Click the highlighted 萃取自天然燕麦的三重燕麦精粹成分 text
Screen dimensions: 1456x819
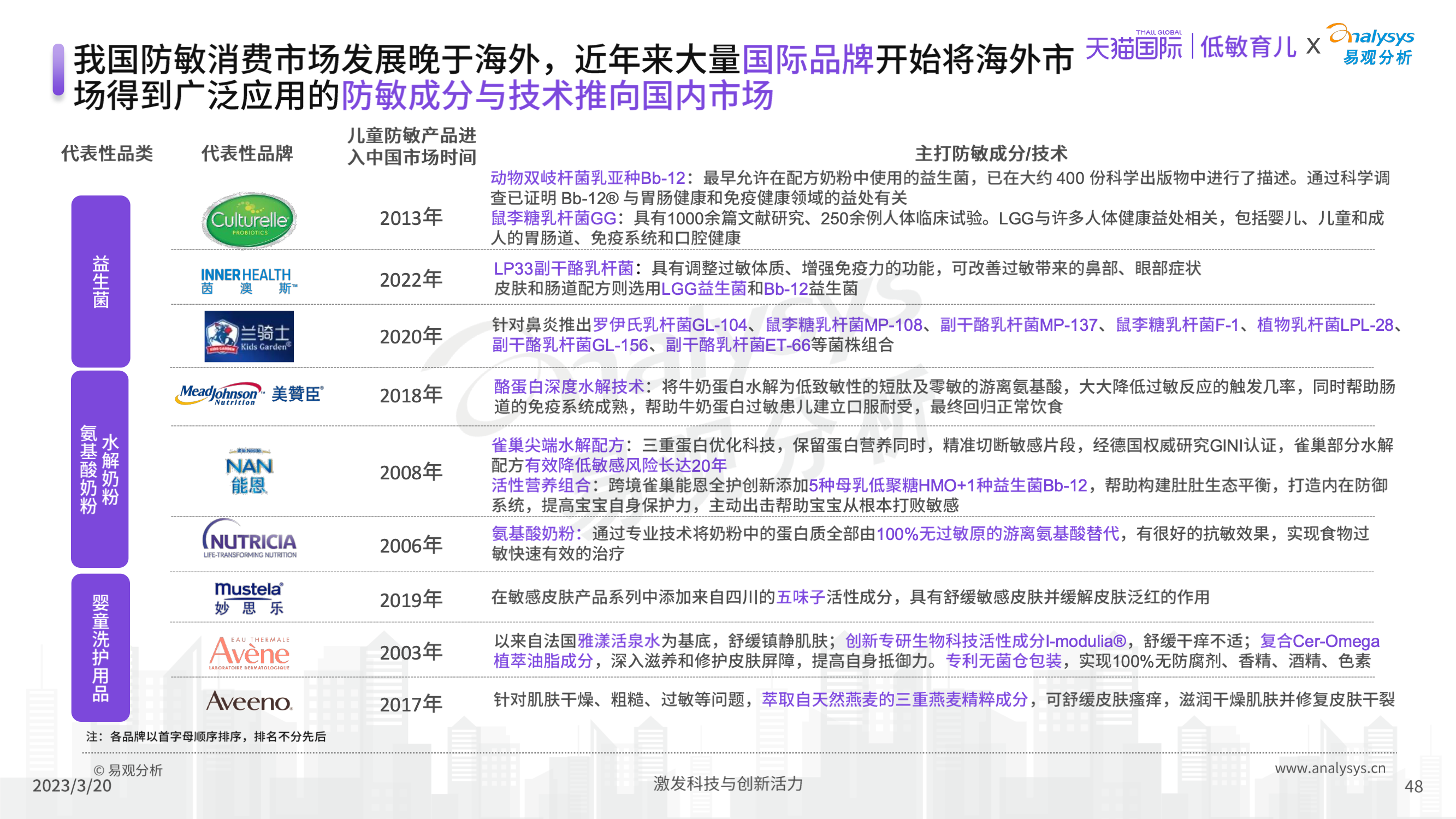895,700
